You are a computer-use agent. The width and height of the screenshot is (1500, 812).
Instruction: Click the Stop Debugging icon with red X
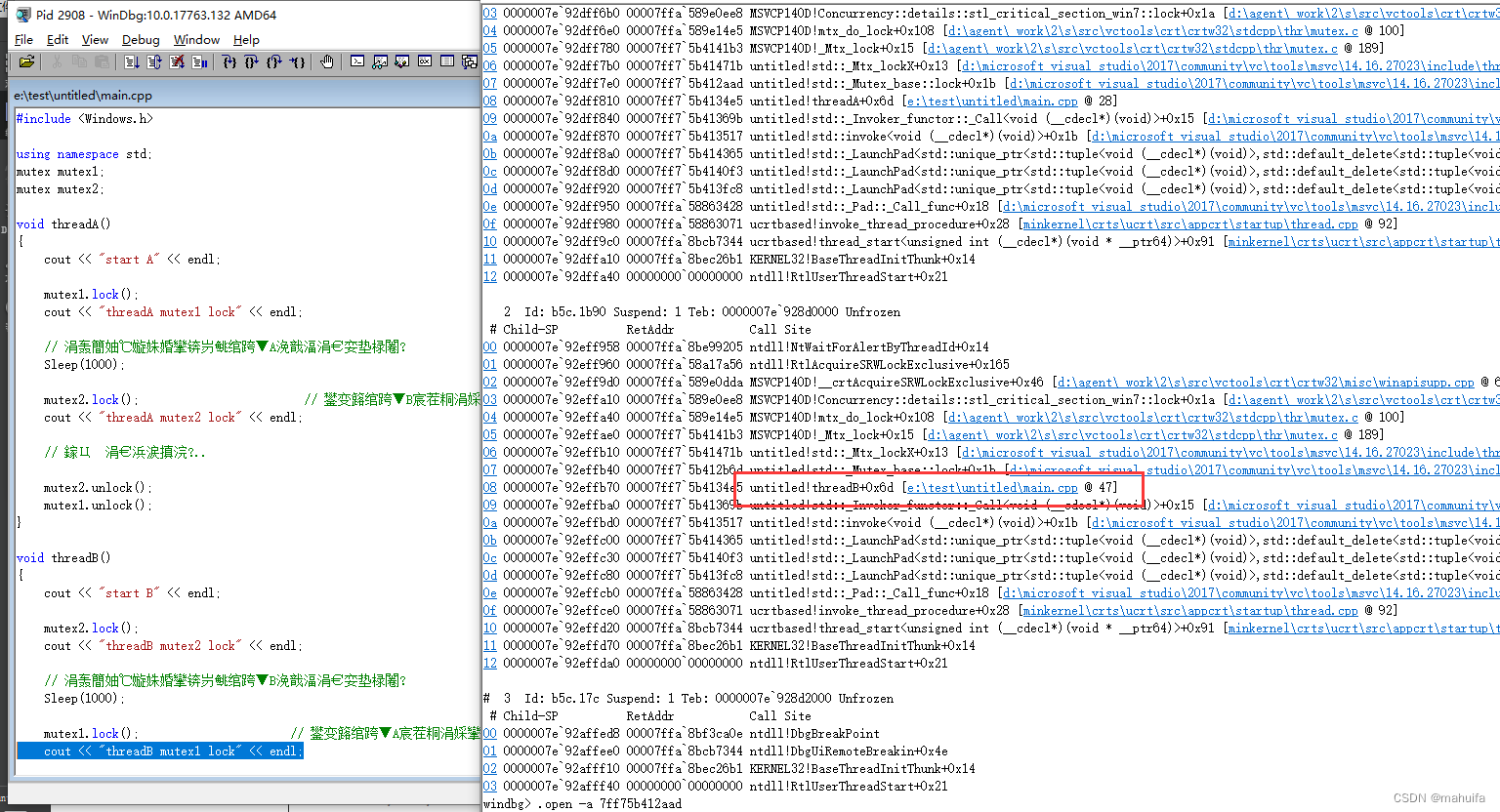pos(177,61)
